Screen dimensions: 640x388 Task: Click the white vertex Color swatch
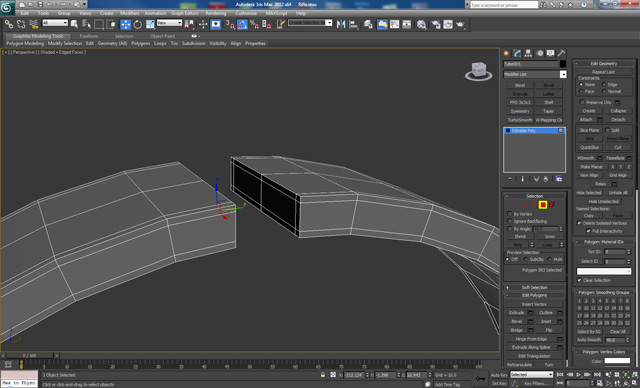(617, 361)
